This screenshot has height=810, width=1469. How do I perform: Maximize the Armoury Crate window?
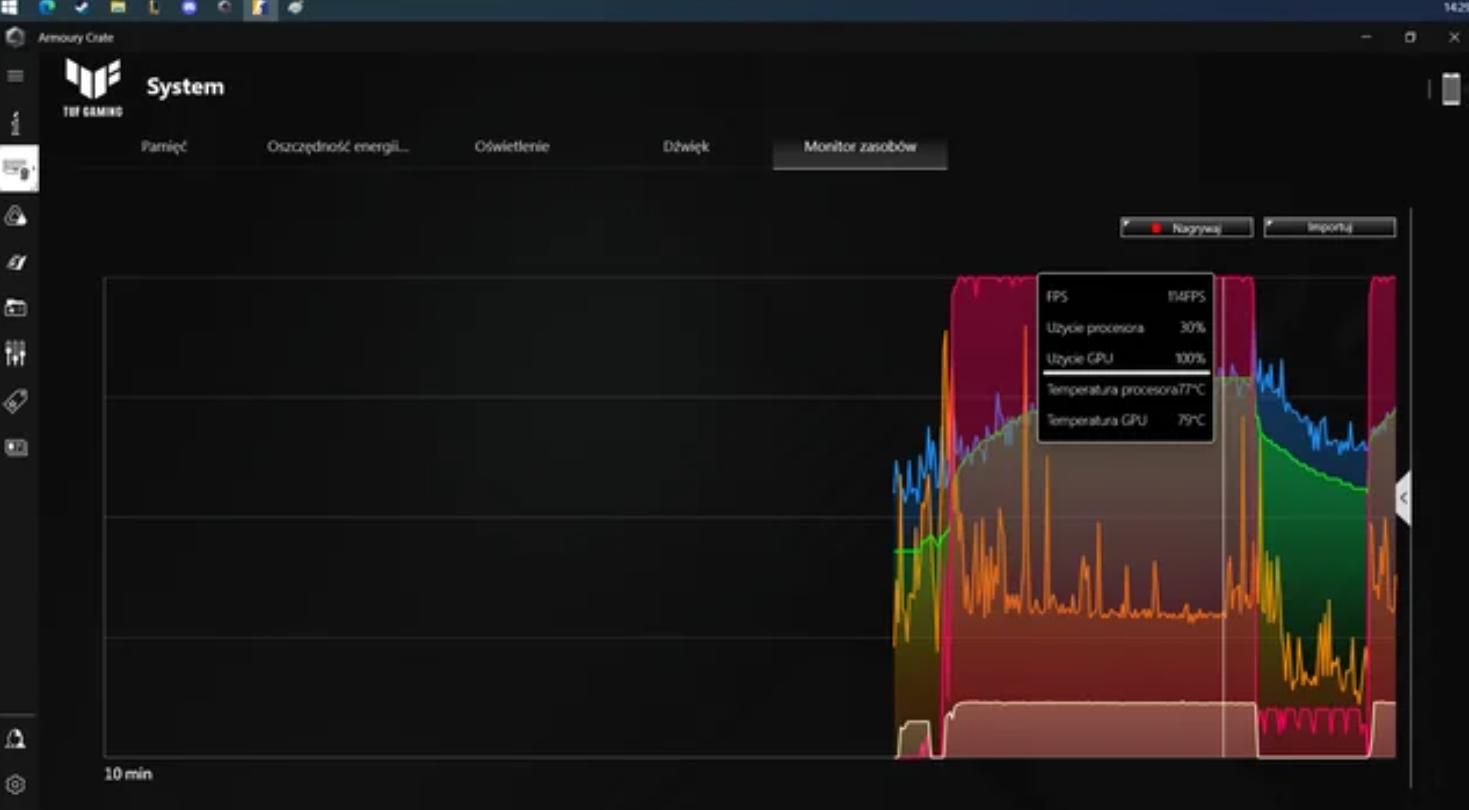click(1410, 37)
